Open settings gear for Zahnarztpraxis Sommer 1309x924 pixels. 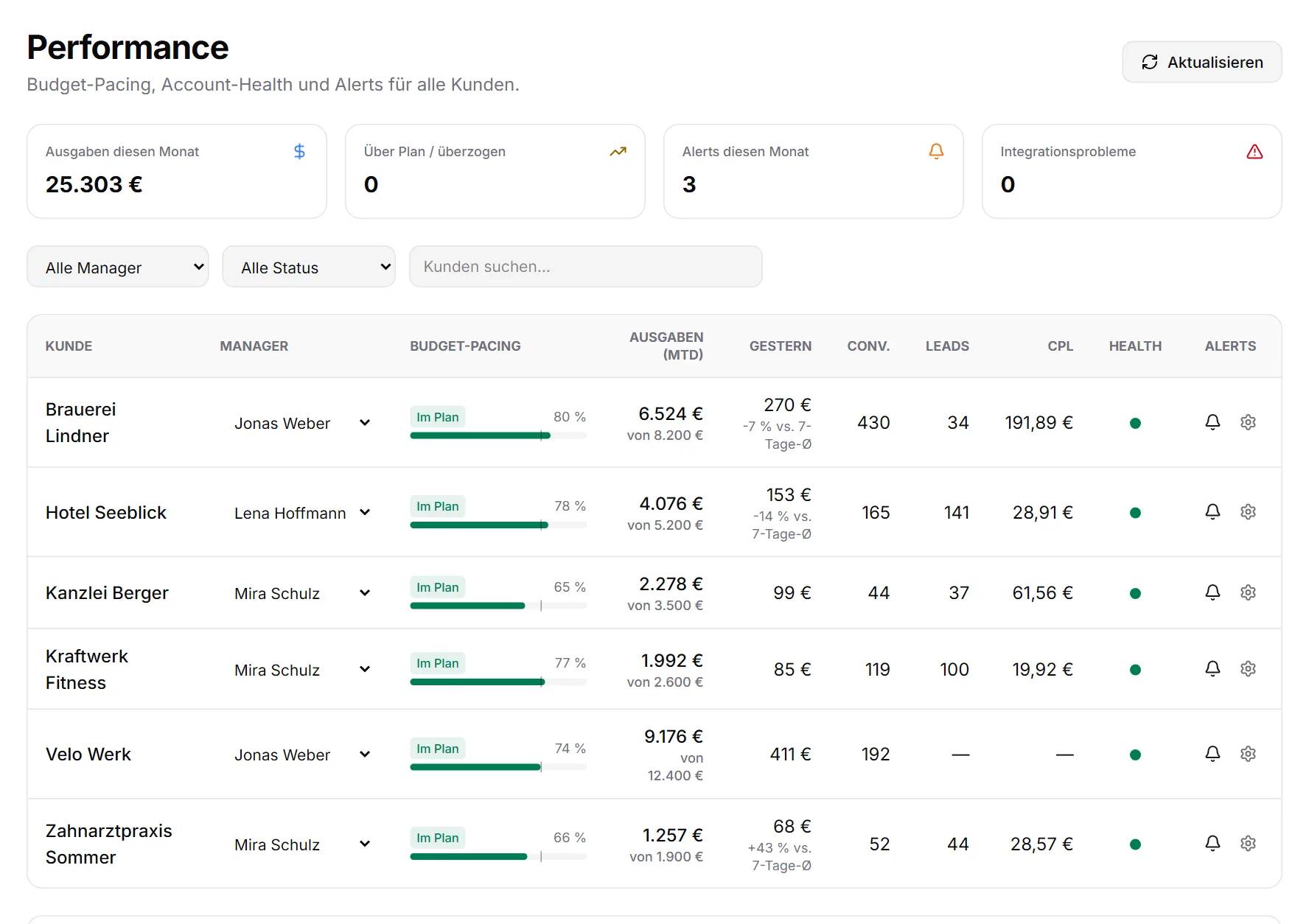[x=1248, y=843]
